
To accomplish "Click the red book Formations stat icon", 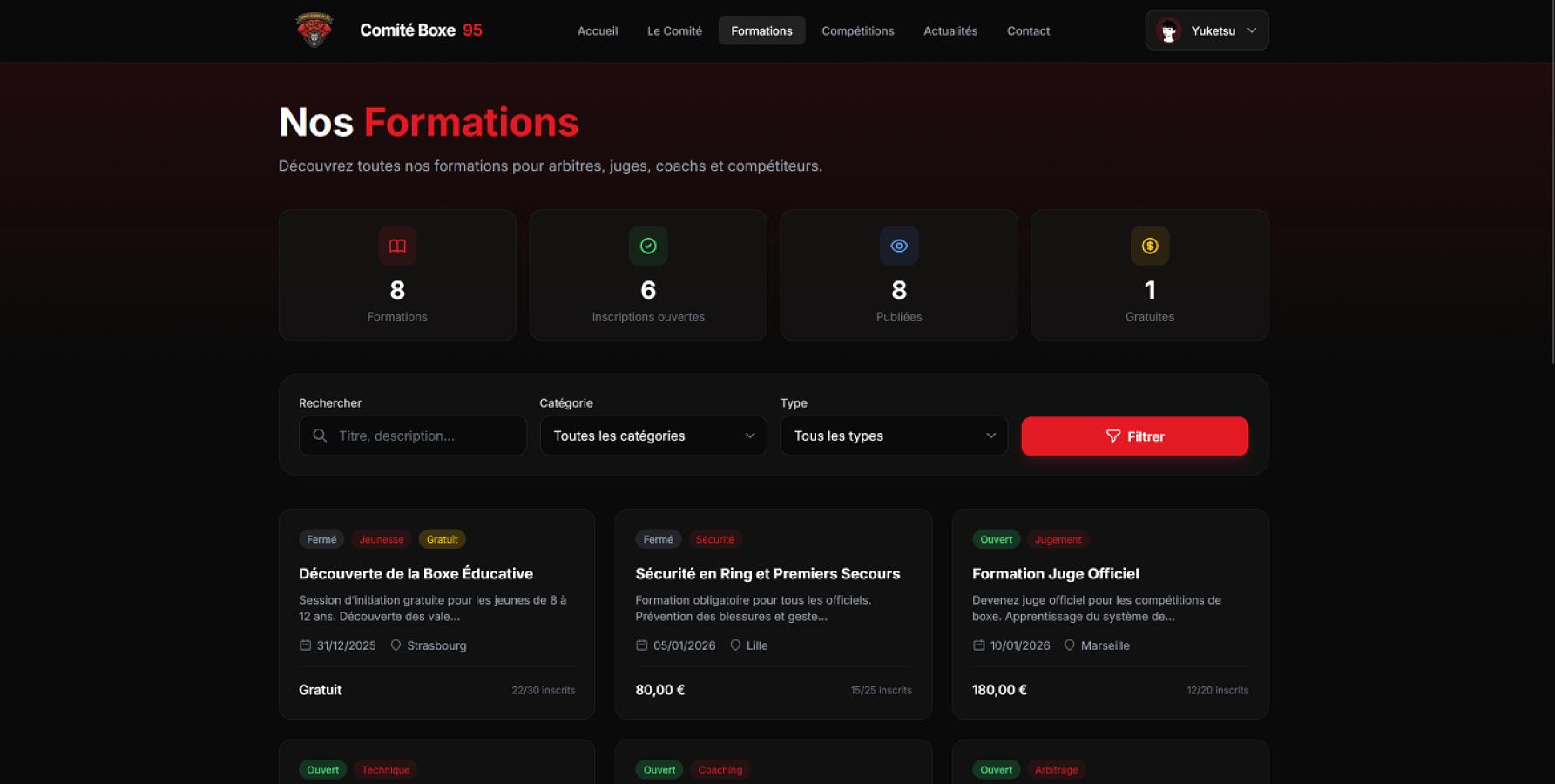I will coord(397,247).
